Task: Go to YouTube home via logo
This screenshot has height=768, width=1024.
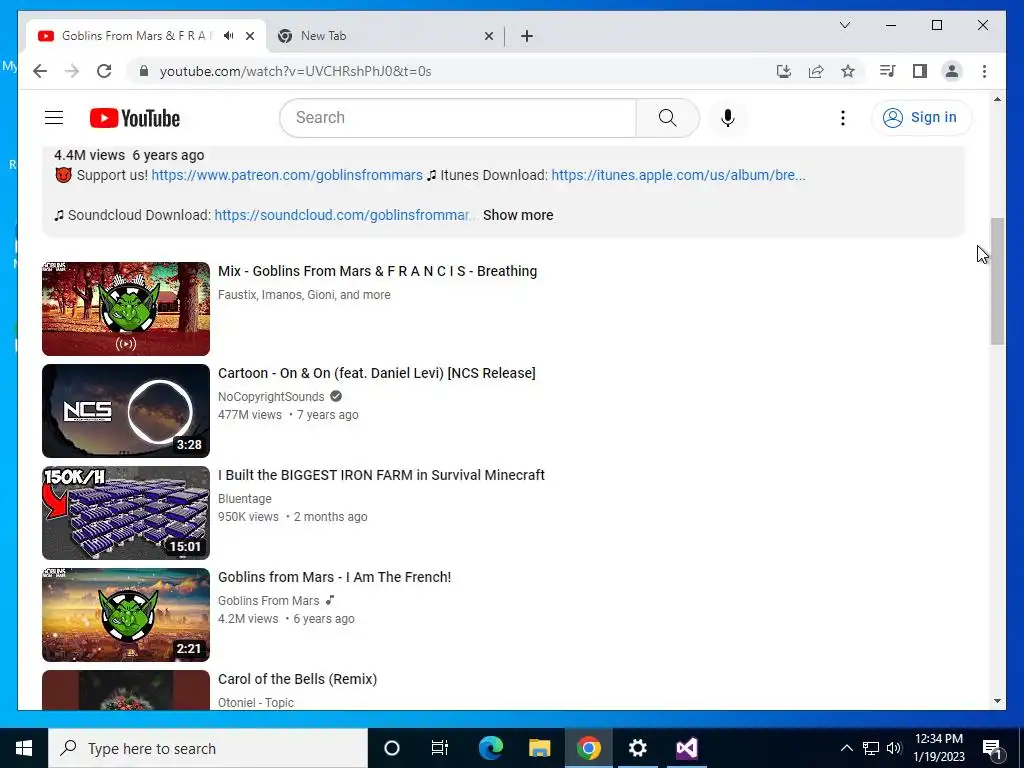Action: click(135, 118)
